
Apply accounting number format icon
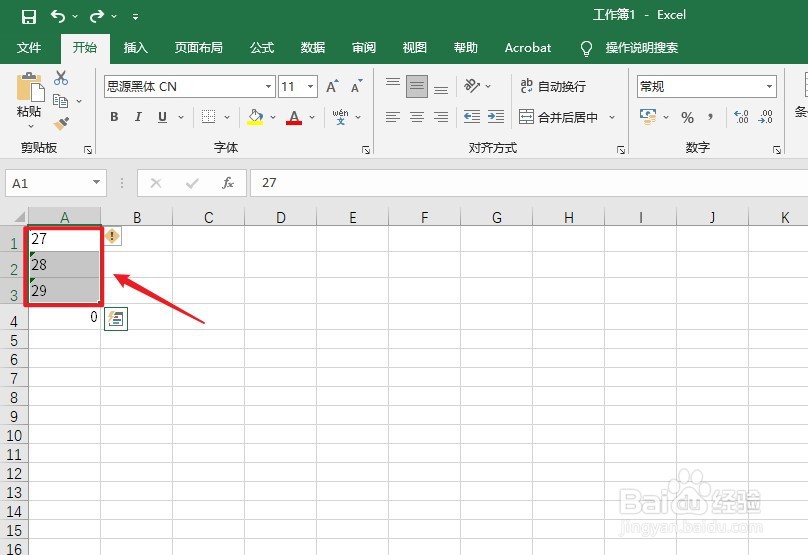coord(648,117)
